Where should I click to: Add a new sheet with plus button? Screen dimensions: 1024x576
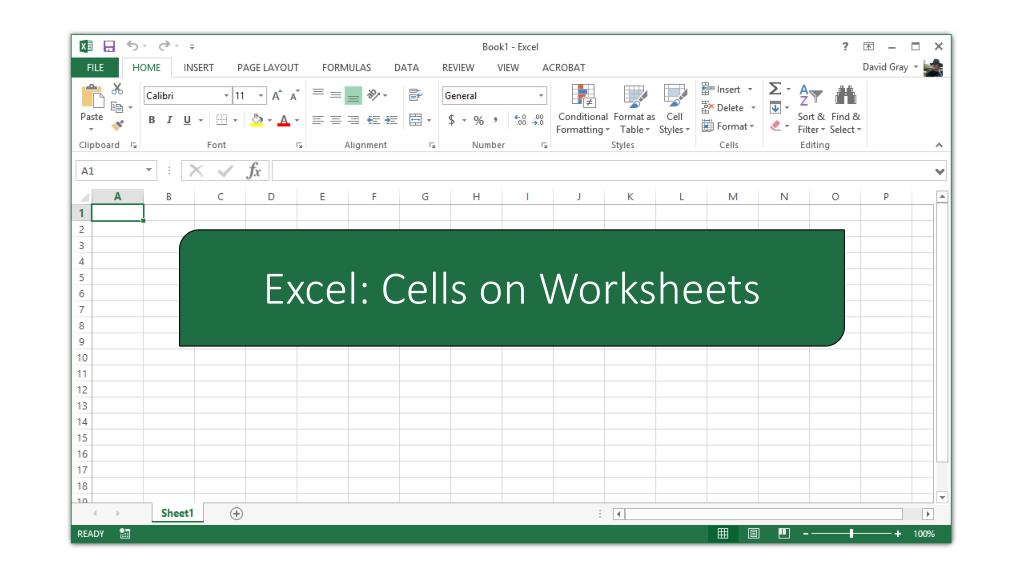coord(236,514)
